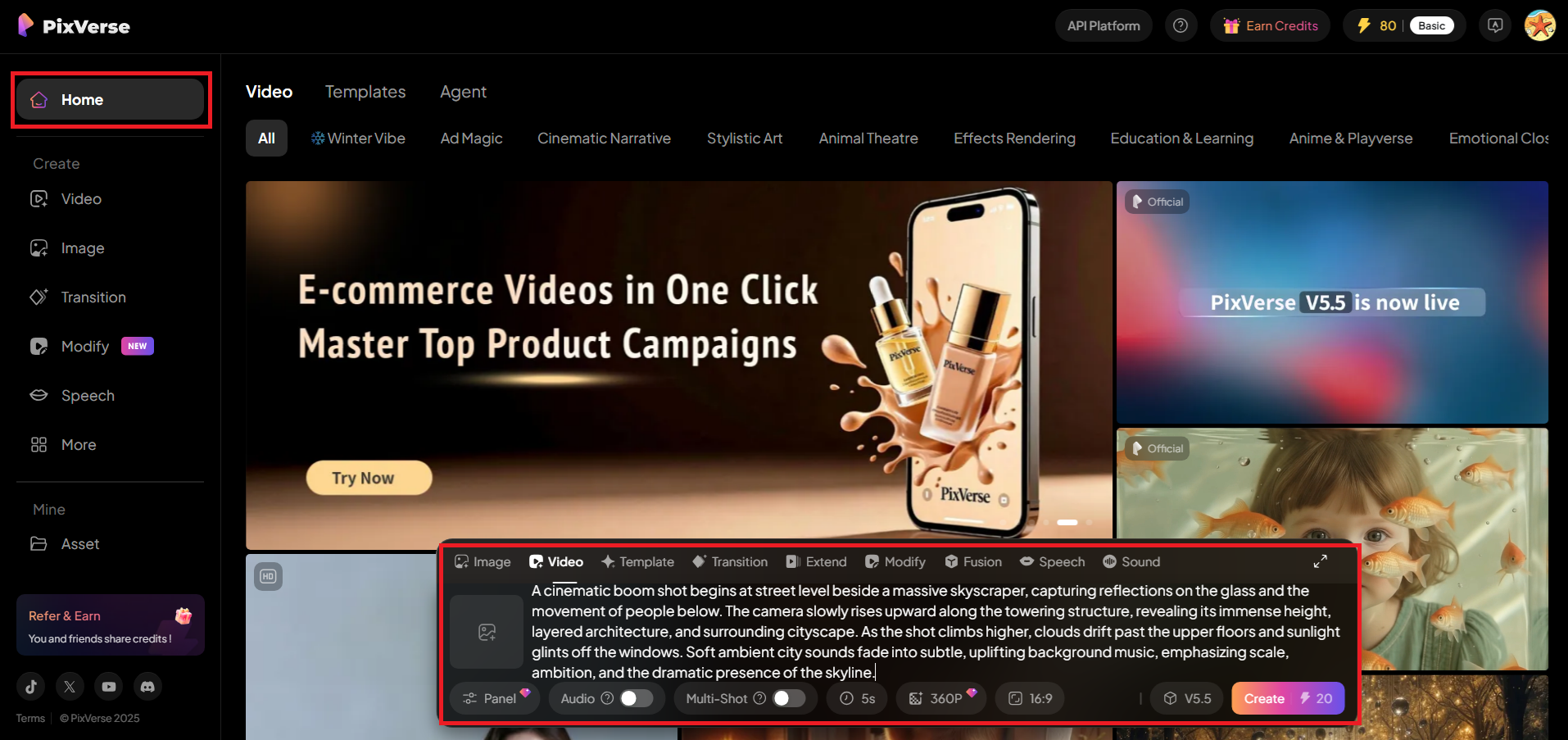The image size is (1568, 740).
Task: Select Fusion mode in the prompt panel
Action: (x=973, y=561)
